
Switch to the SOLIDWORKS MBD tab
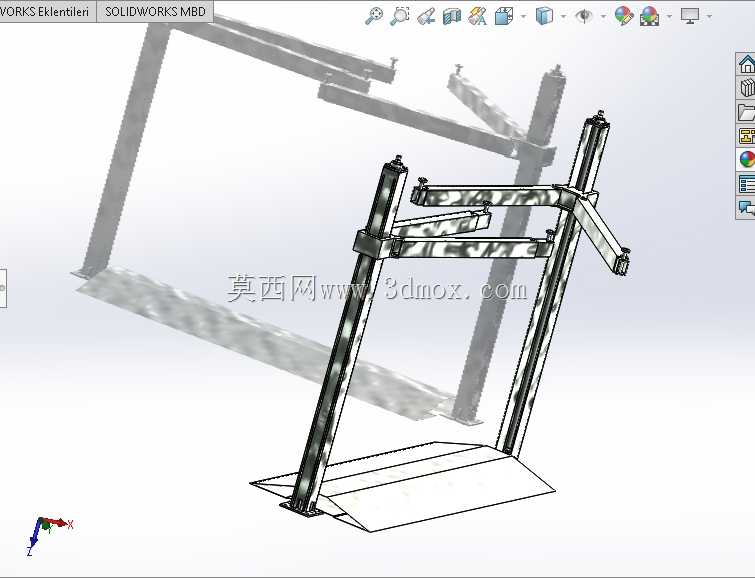tap(155, 11)
